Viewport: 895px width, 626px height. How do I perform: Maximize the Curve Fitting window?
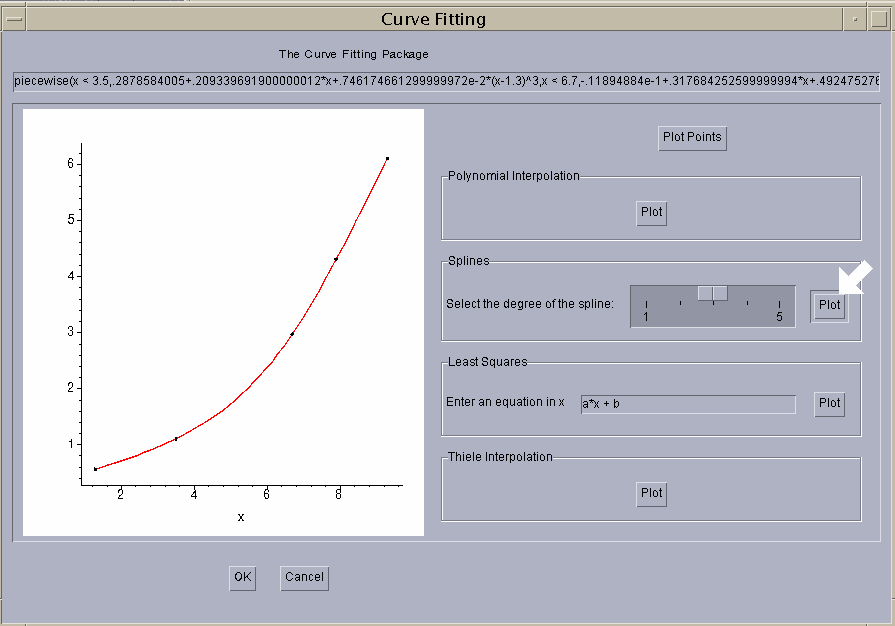[x=878, y=19]
